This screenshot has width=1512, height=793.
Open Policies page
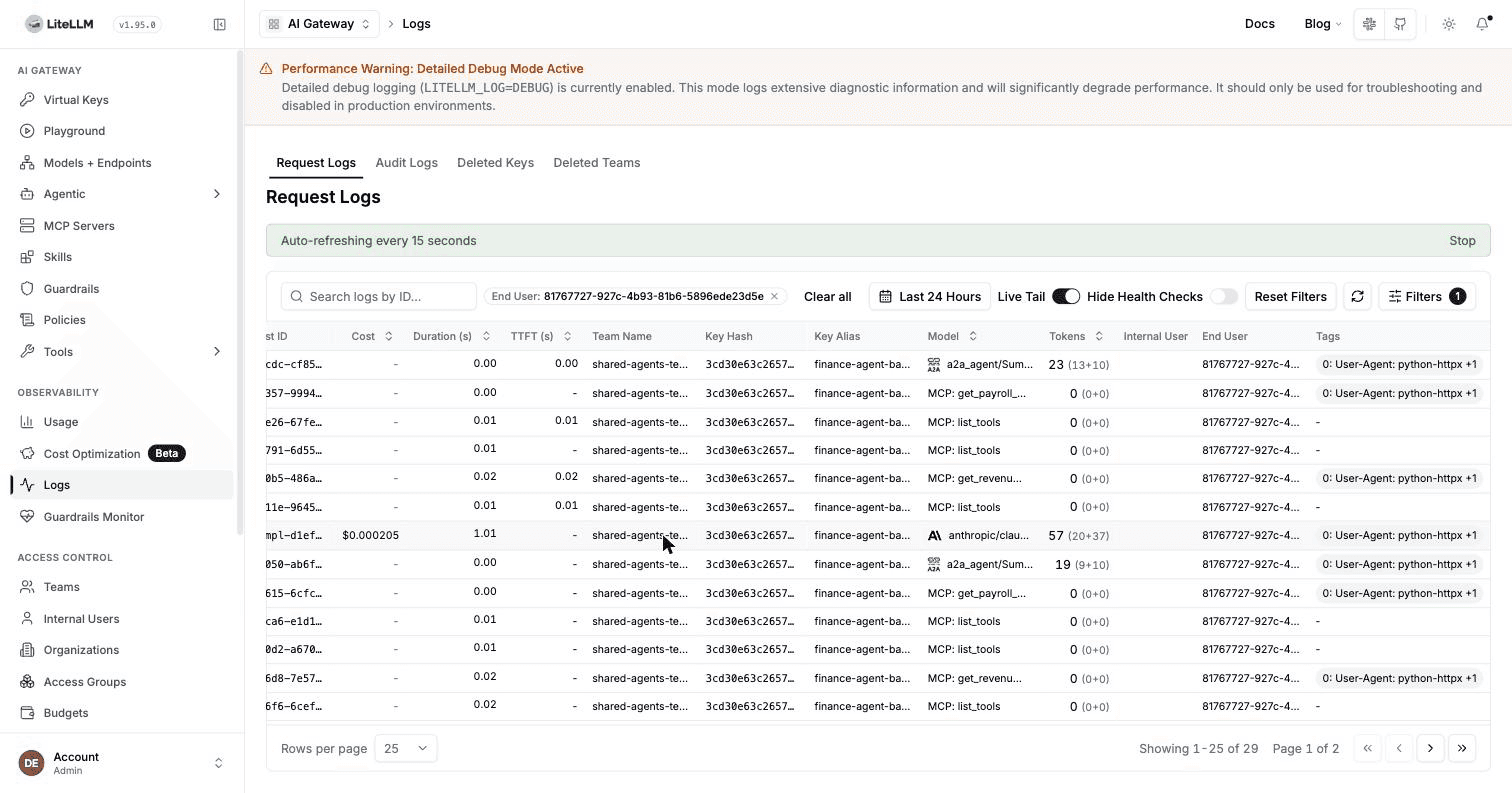[x=64, y=320]
